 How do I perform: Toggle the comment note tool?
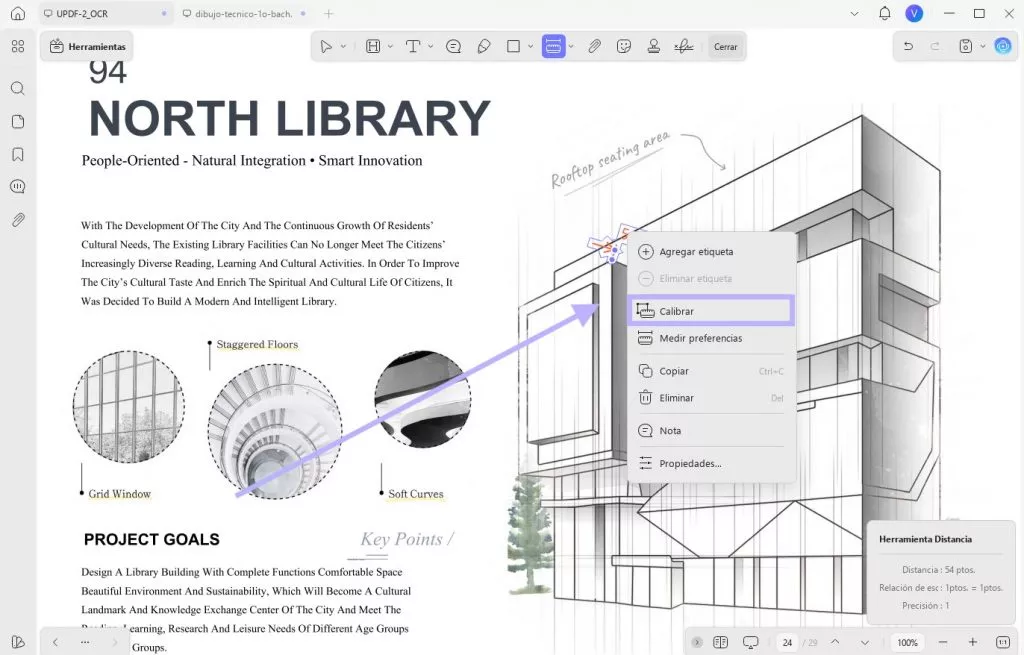[x=453, y=46]
